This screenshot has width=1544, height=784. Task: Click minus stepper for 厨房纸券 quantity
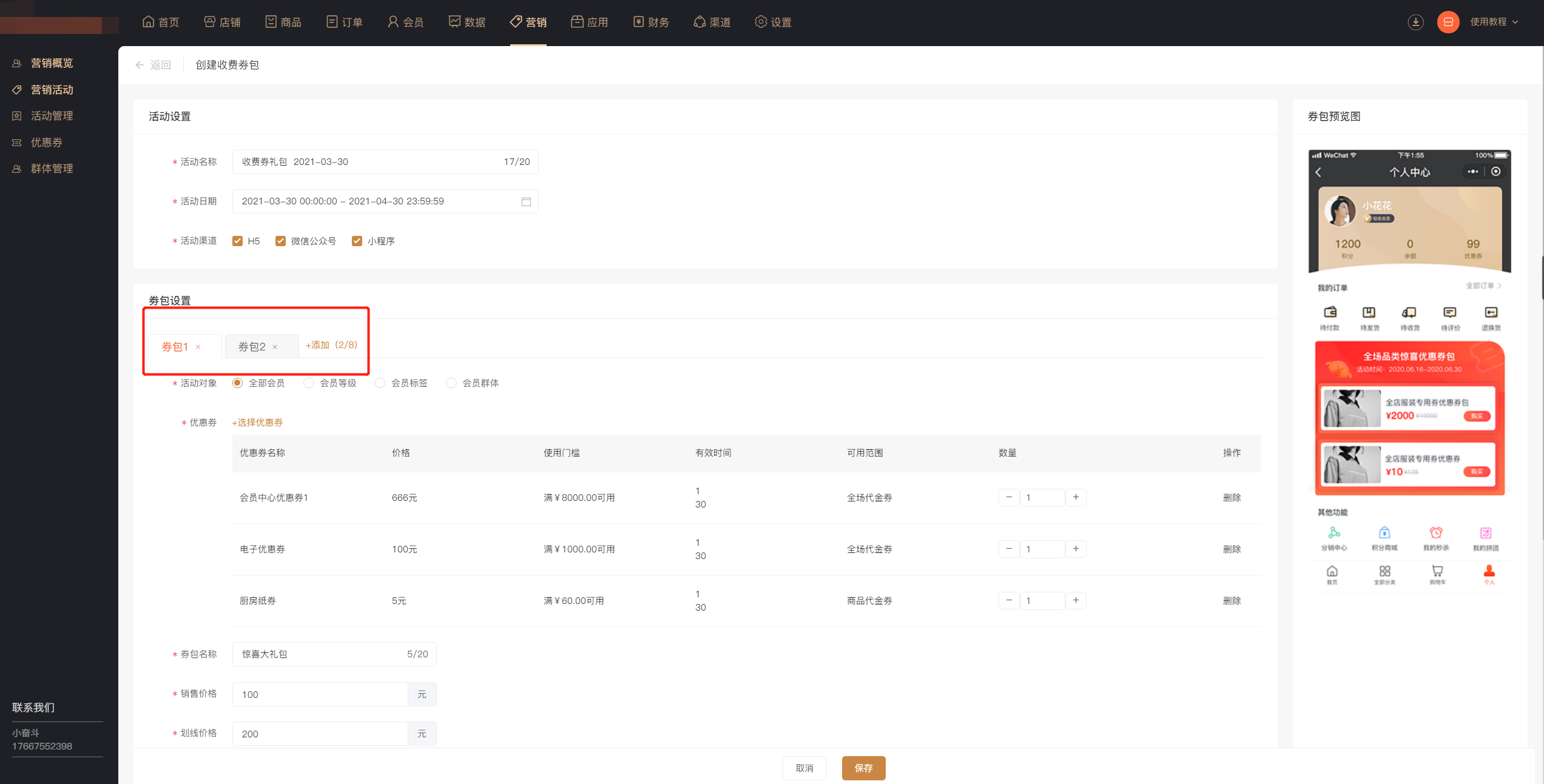1009,600
